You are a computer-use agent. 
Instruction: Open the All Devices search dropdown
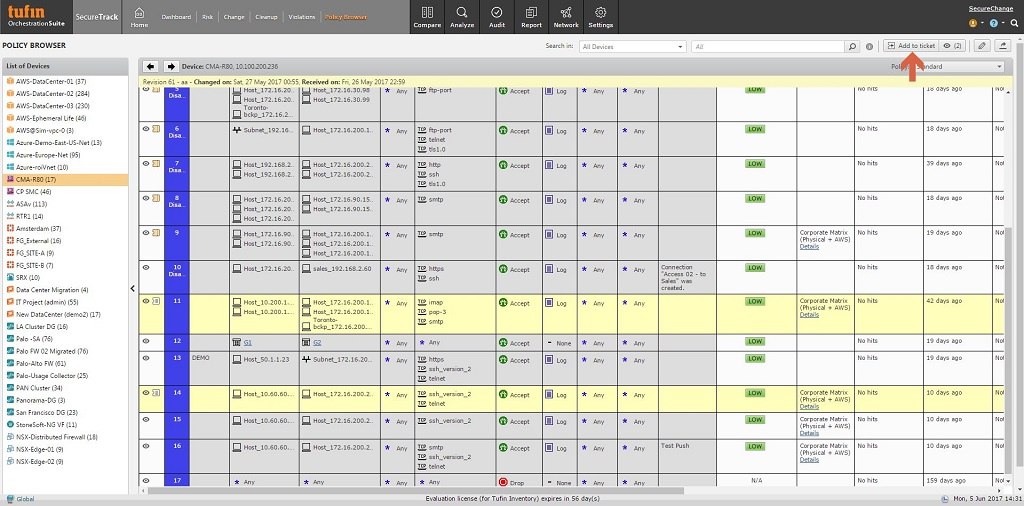(632, 46)
